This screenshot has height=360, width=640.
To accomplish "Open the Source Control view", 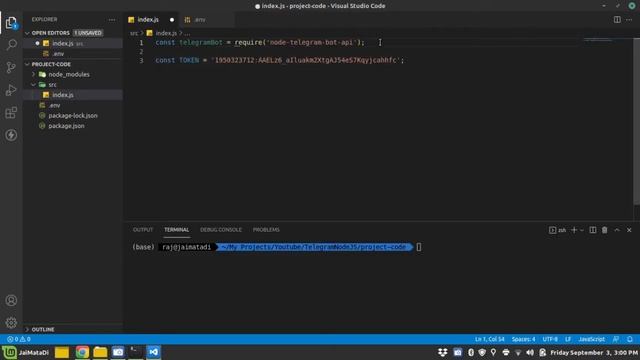I will pyautogui.click(x=11, y=67).
